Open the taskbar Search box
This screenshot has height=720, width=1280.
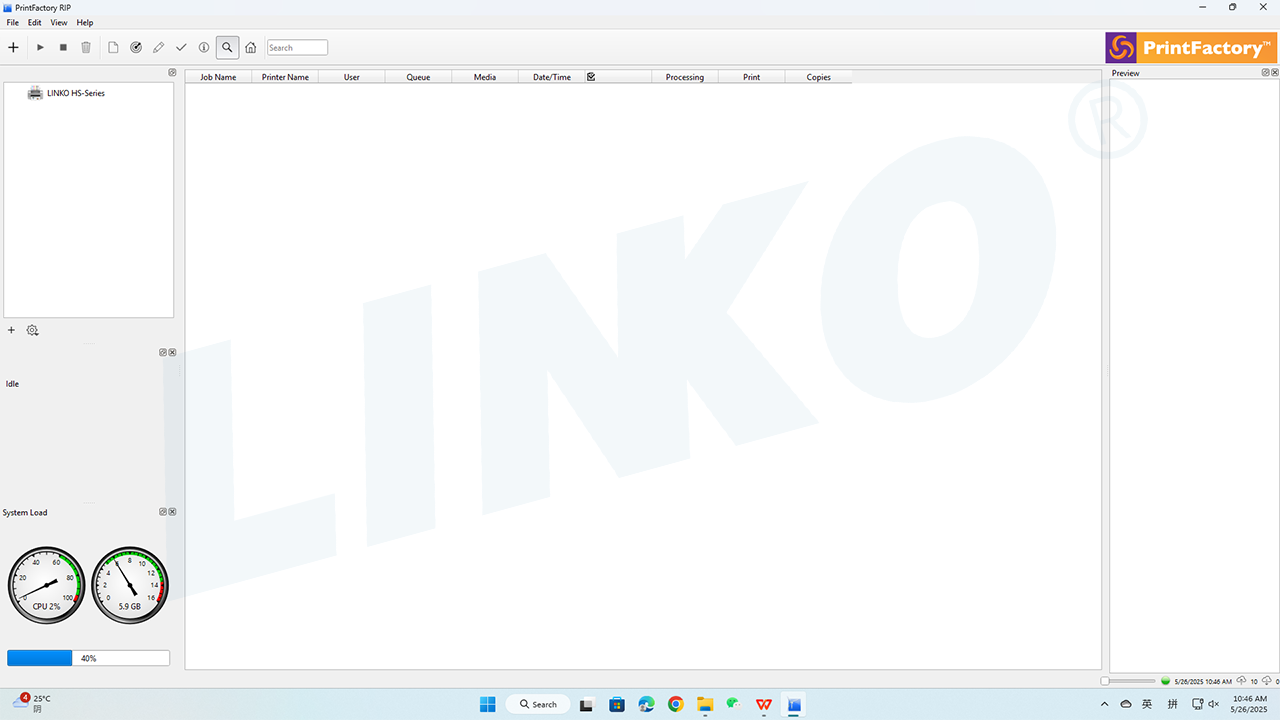coord(538,704)
